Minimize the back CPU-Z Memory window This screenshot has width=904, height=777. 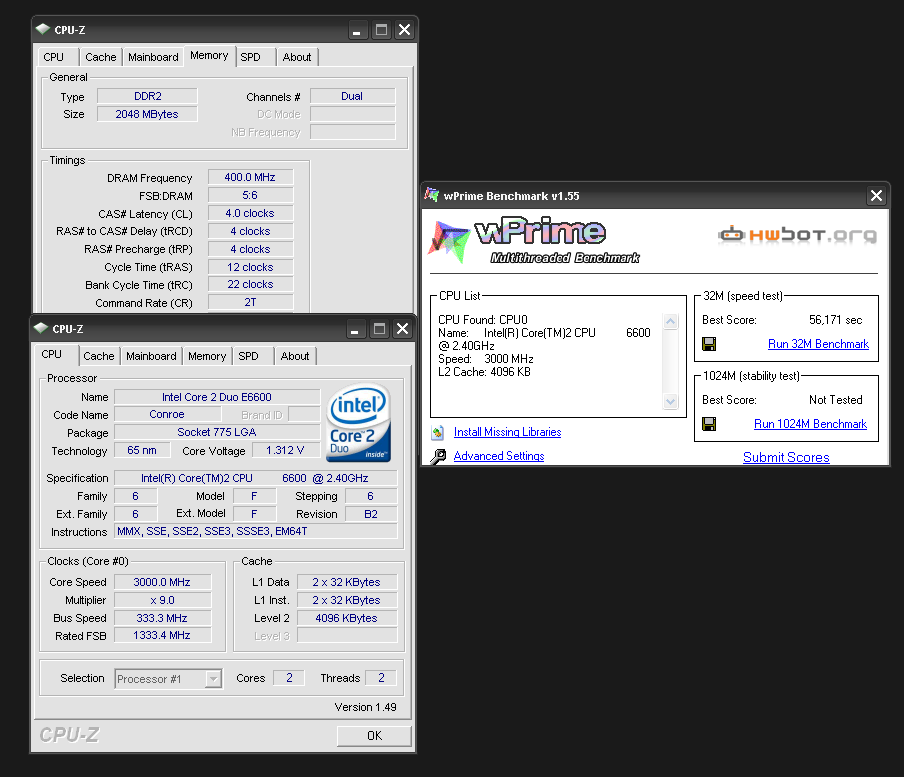pos(357,30)
